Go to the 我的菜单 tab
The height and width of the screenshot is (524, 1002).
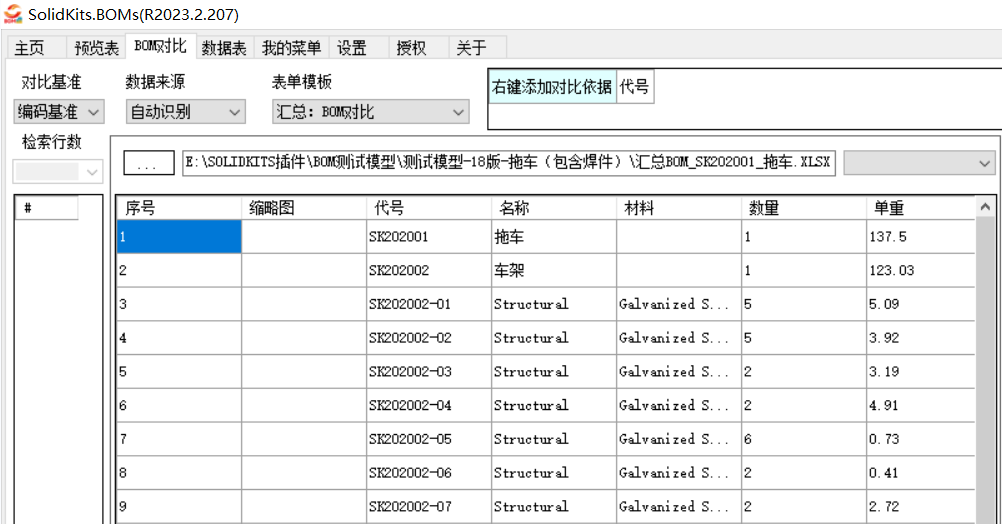click(x=291, y=48)
